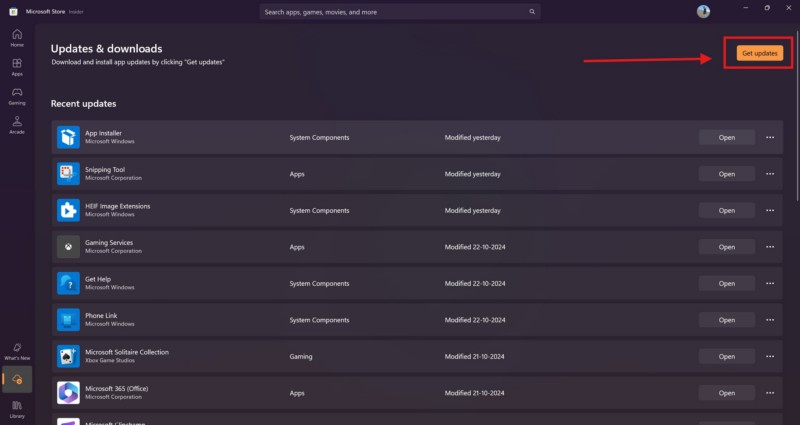Click the Snipping Tool app icon
800x425 pixels.
(x=68, y=173)
